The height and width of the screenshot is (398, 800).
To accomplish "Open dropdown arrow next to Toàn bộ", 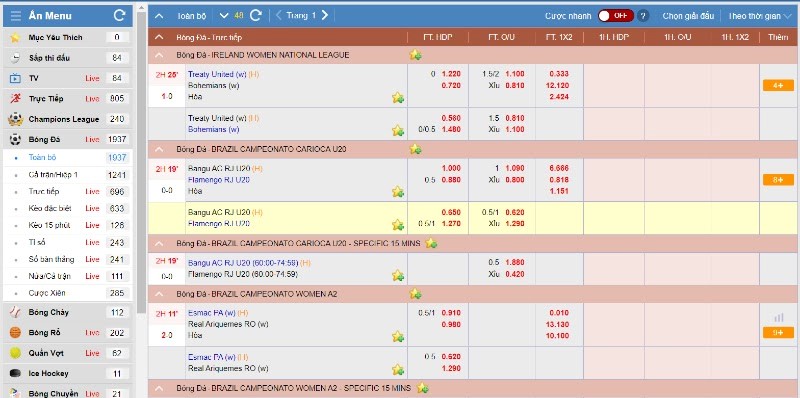I will click(x=223, y=15).
